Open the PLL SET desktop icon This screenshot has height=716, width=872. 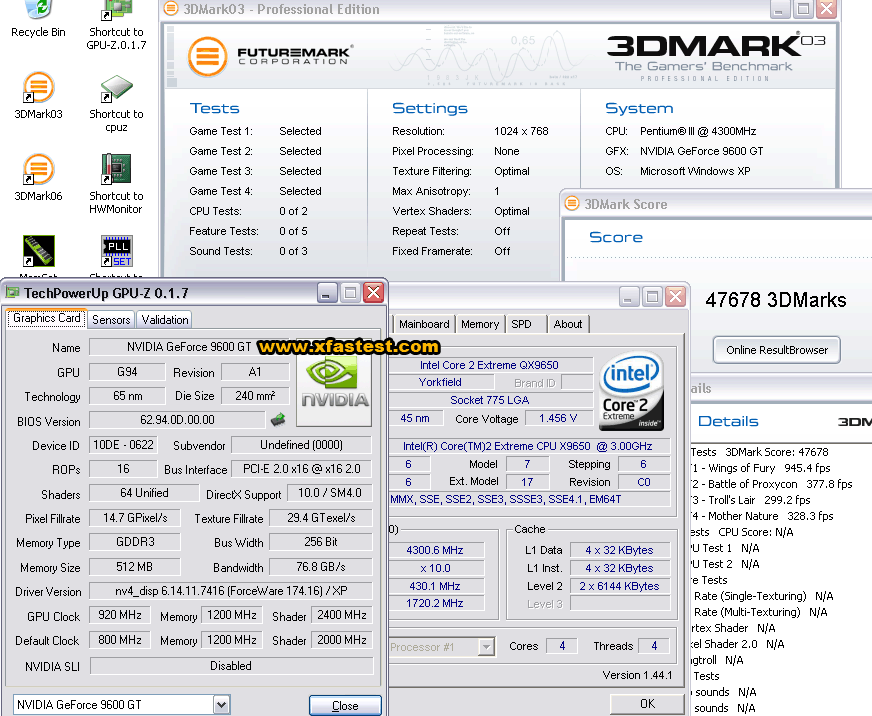click(x=116, y=251)
